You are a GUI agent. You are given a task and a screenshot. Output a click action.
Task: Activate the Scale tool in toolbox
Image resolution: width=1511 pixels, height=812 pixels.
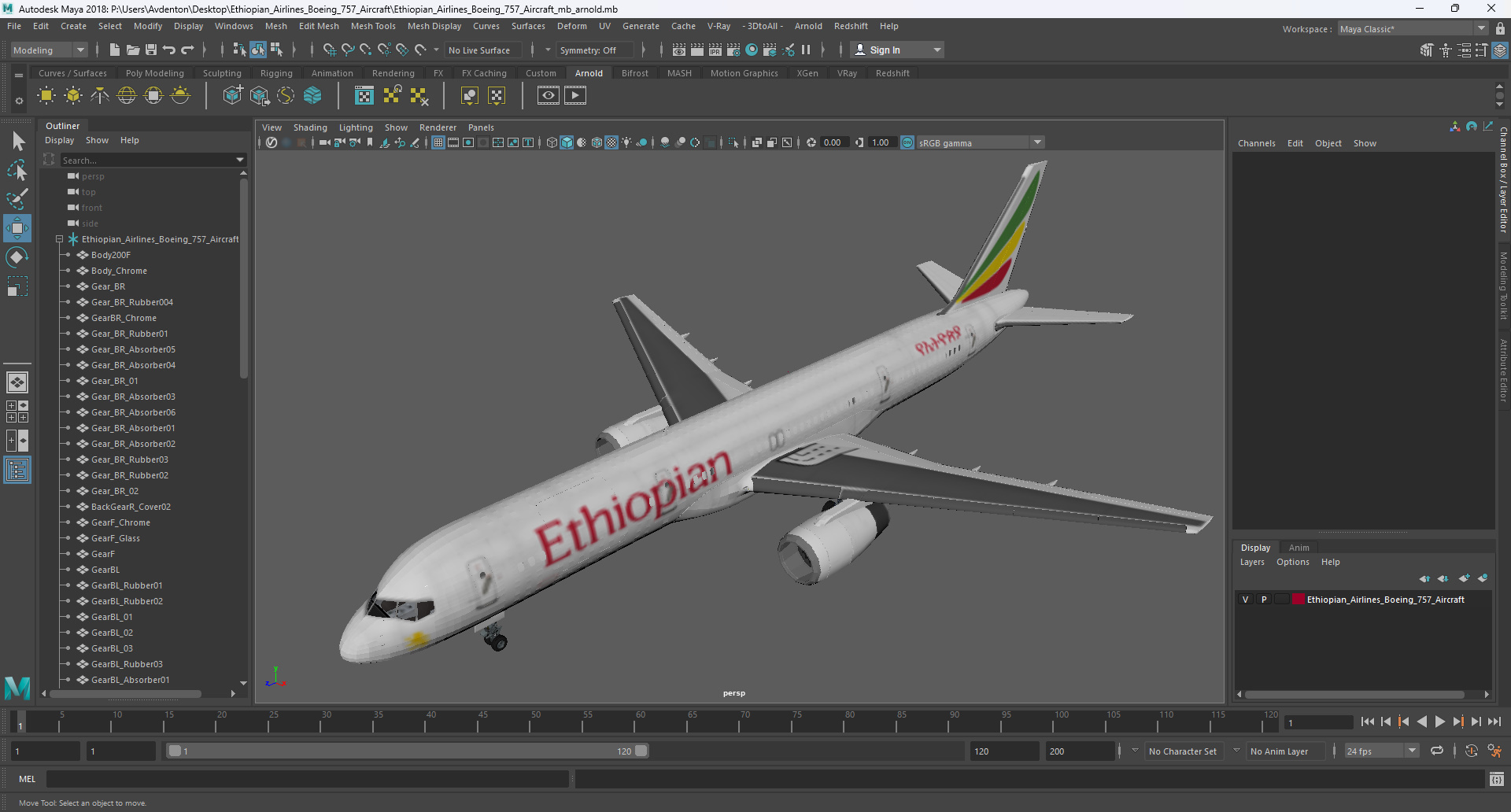(17, 286)
